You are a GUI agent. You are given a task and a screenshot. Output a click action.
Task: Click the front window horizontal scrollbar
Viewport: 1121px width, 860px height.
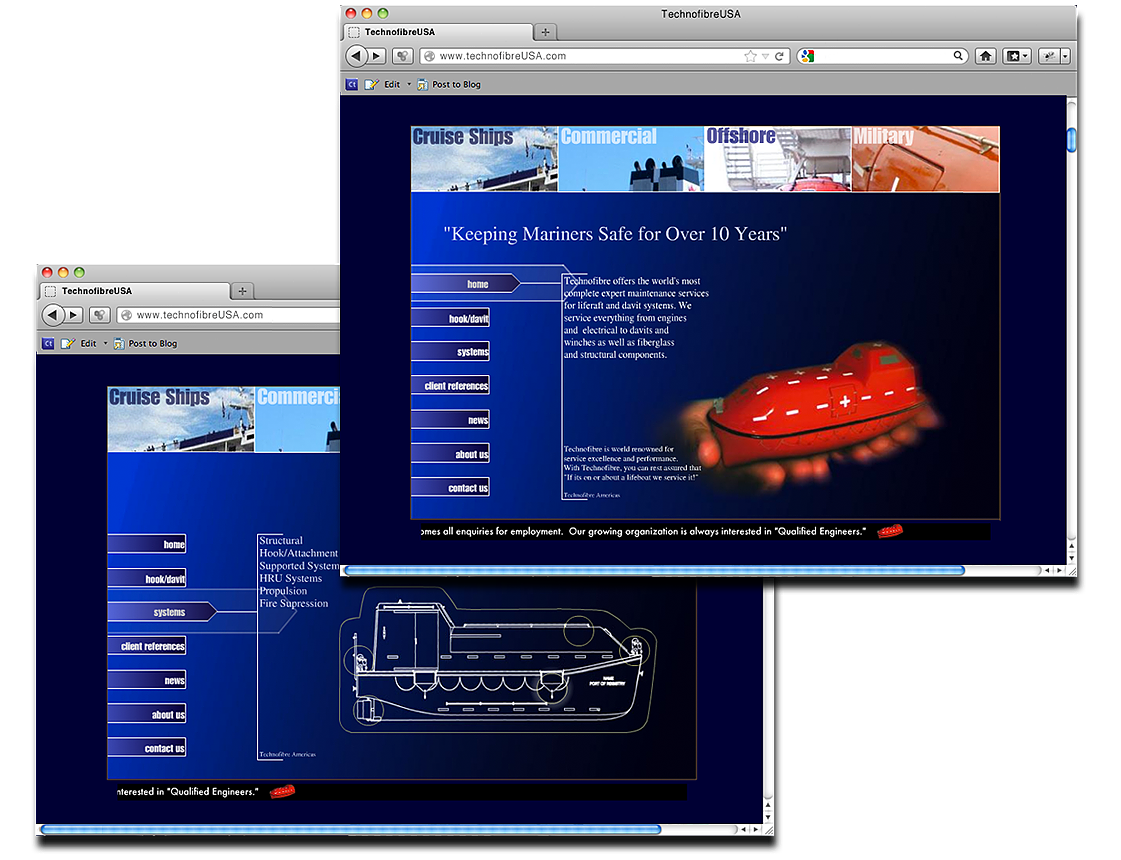tap(654, 570)
